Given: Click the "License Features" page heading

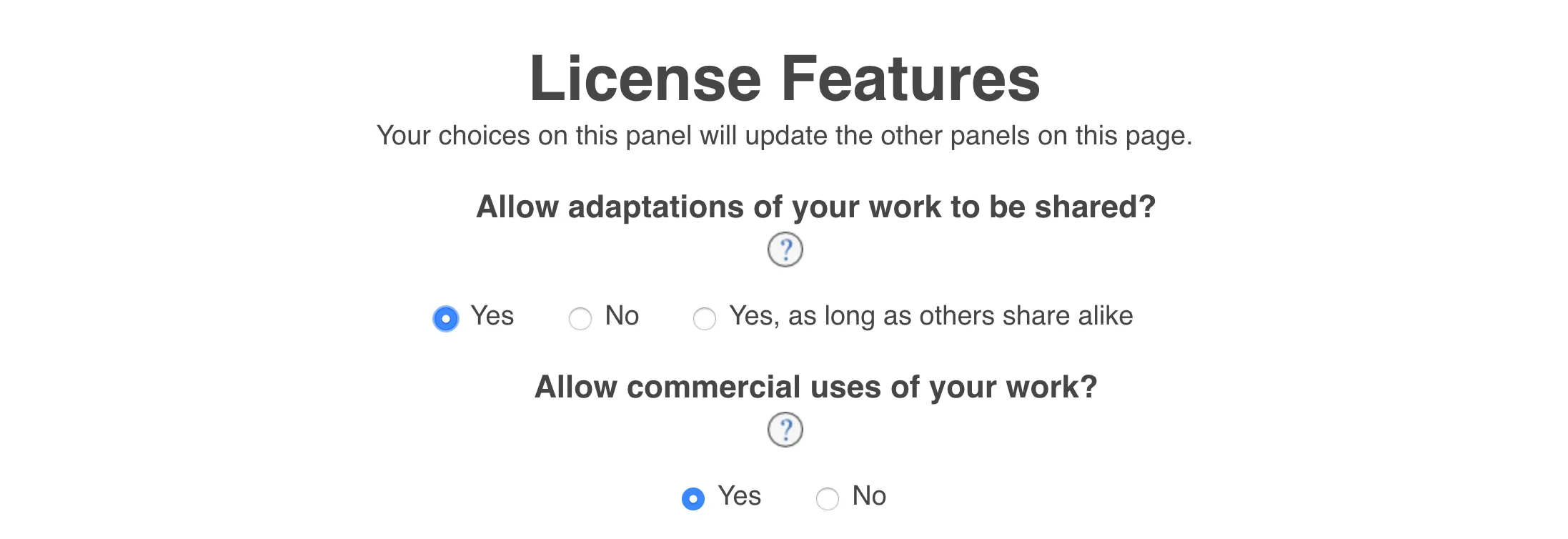Looking at the screenshot, I should pyautogui.click(x=784, y=79).
